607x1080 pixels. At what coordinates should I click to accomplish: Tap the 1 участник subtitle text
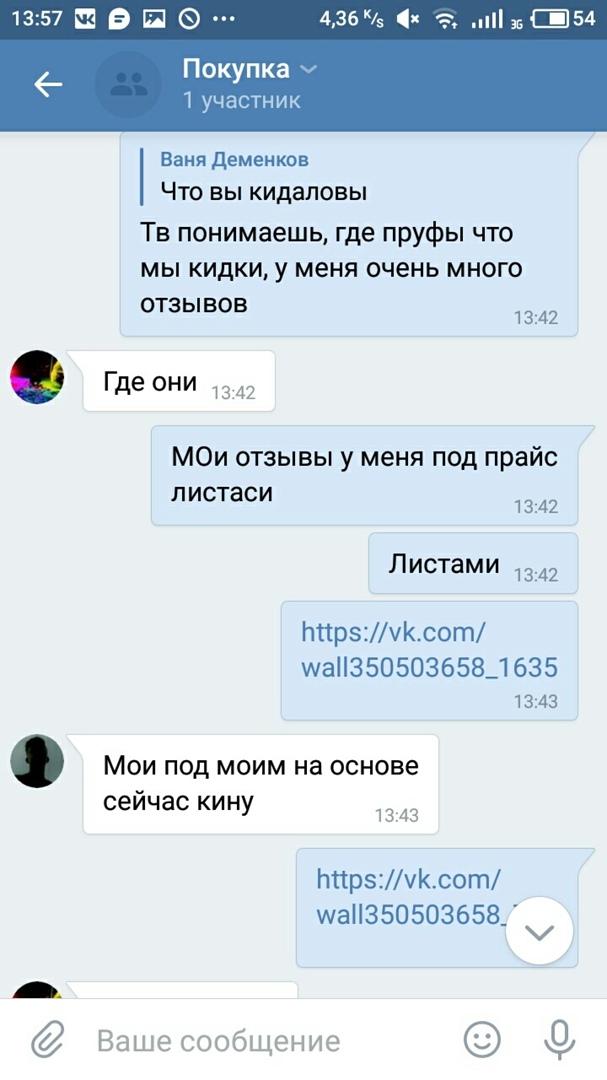pos(241,101)
